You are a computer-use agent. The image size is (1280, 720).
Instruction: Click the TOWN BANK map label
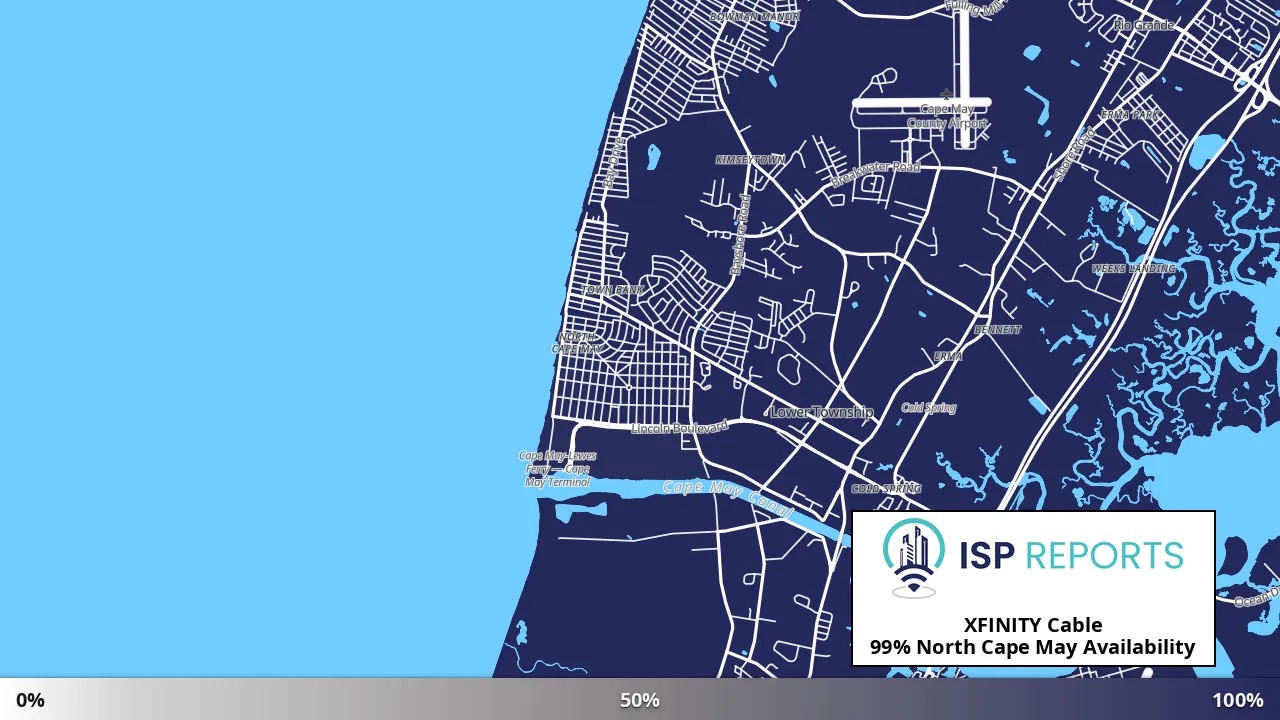point(613,290)
